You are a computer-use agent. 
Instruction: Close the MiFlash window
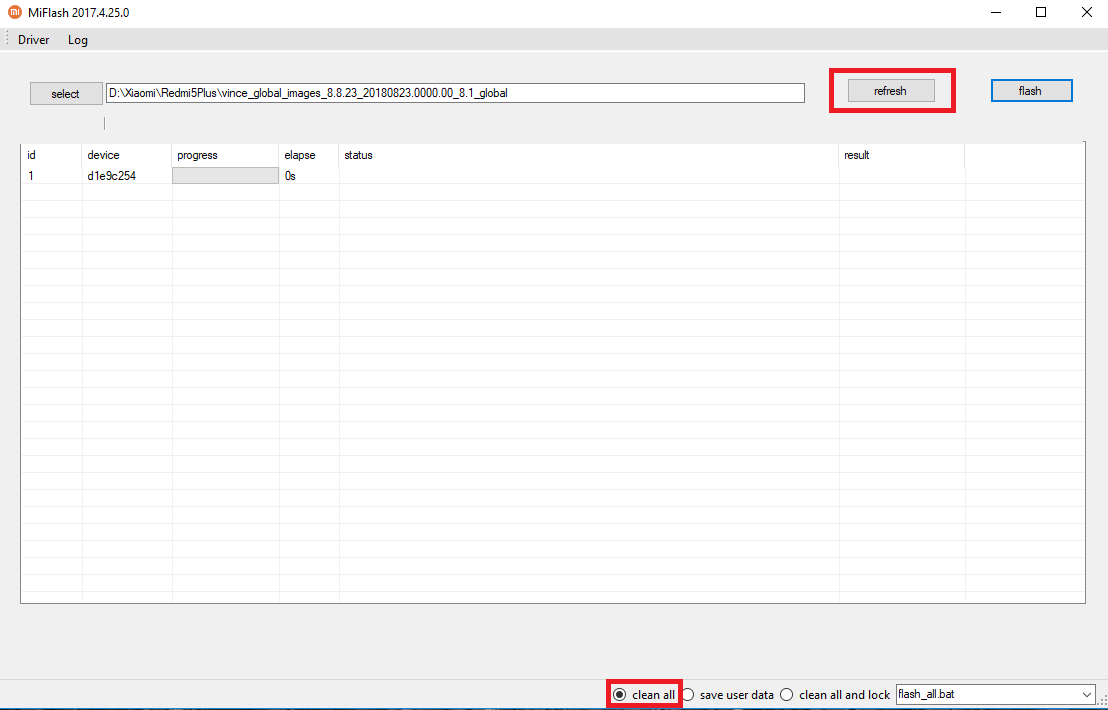[x=1087, y=12]
